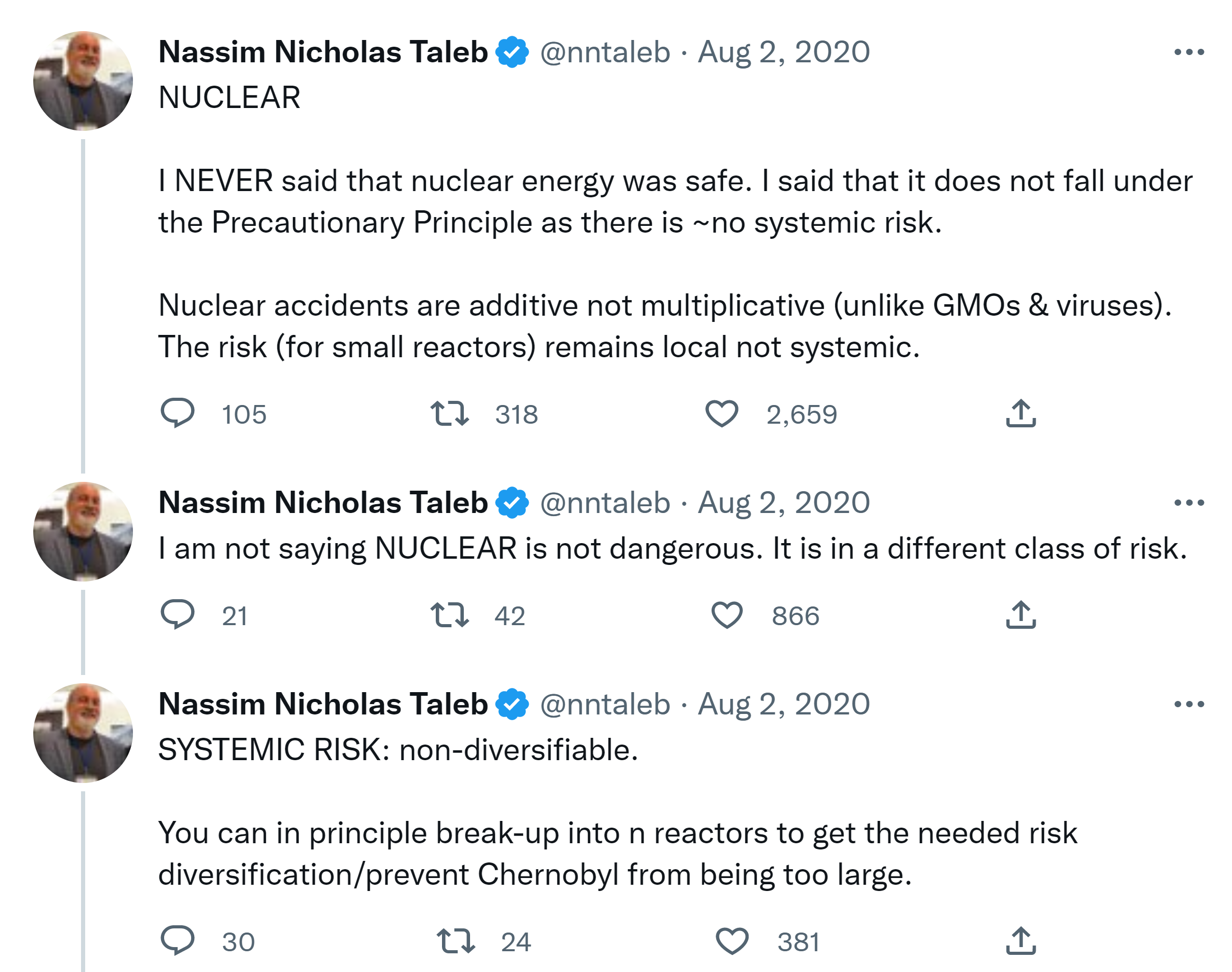Share the SYSTEMIC RISK tweet
The height and width of the screenshot is (972, 1232).
1020,940
